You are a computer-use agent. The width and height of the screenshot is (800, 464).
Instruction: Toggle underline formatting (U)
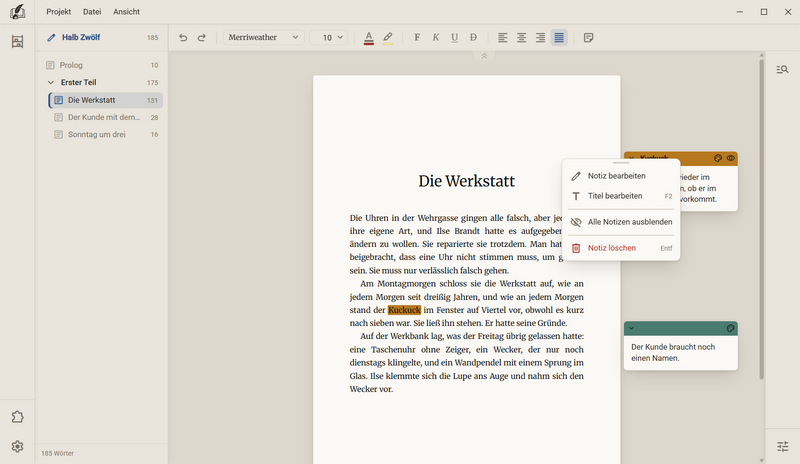point(455,38)
